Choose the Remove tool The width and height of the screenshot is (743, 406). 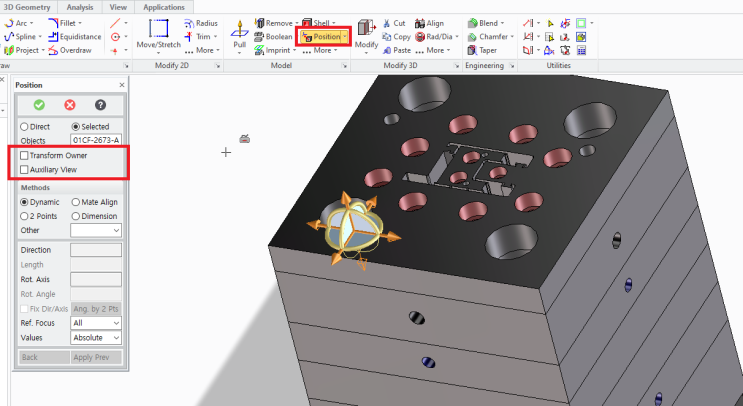(x=274, y=23)
